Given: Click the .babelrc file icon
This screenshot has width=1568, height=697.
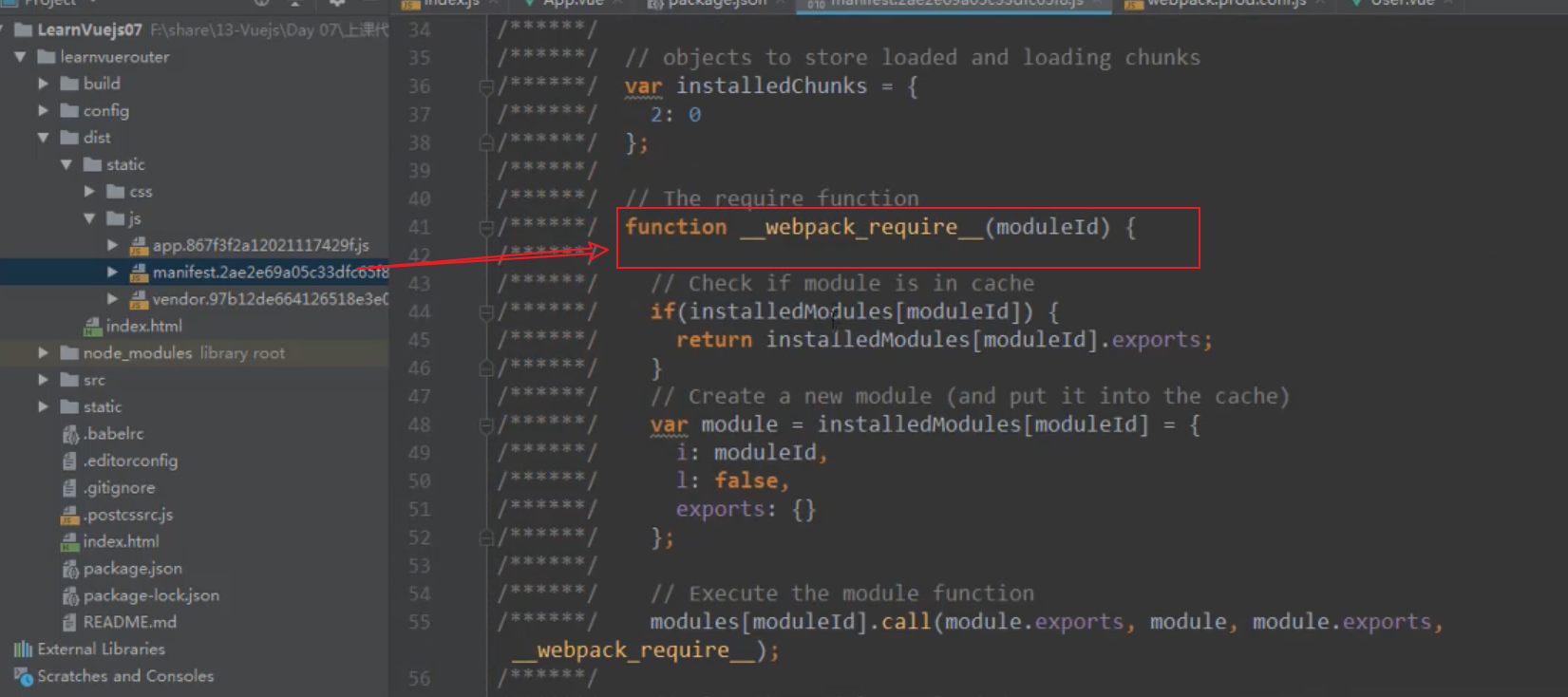Looking at the screenshot, I should (70, 434).
